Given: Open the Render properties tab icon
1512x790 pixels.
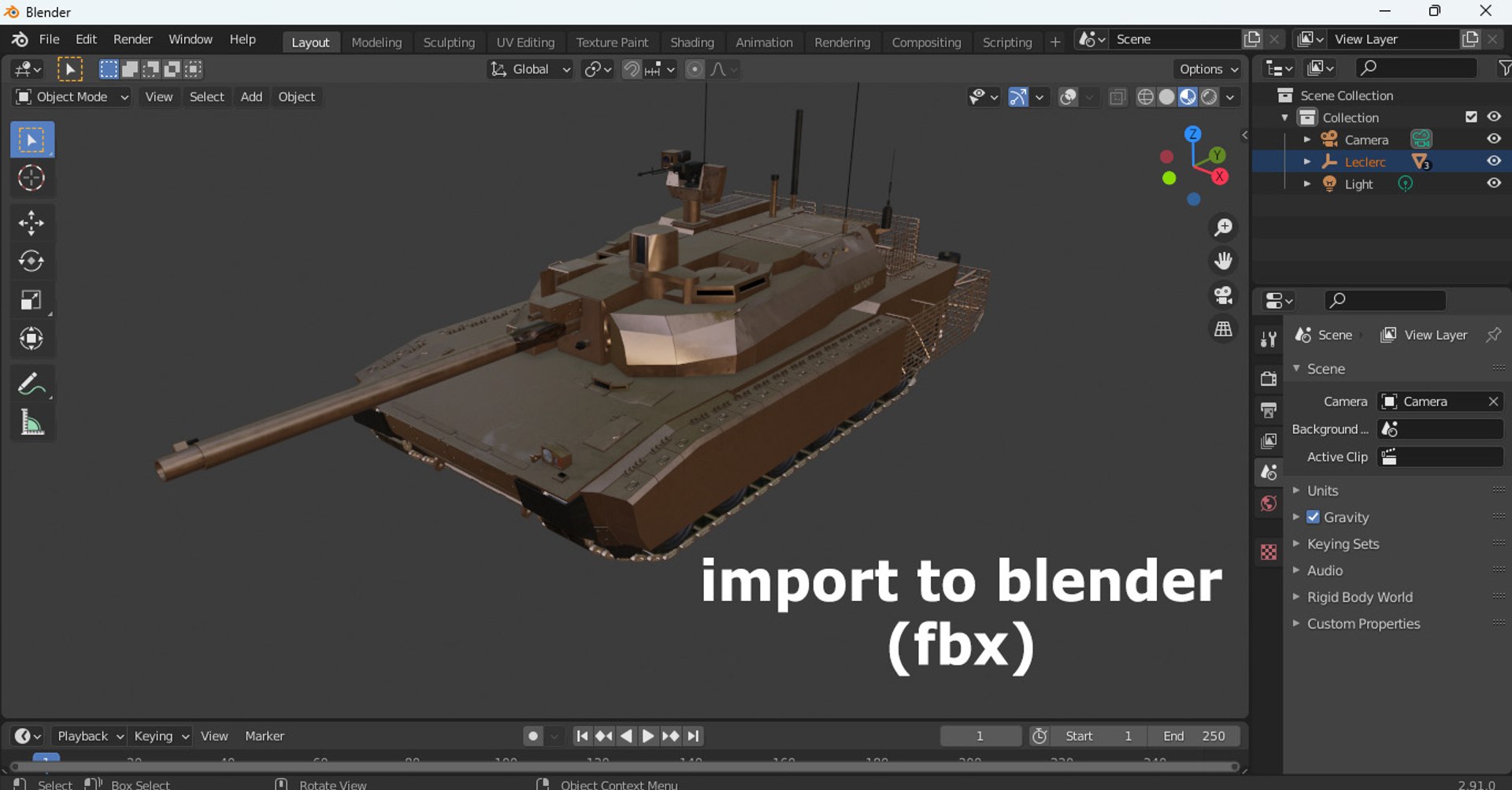Looking at the screenshot, I should tap(1268, 379).
